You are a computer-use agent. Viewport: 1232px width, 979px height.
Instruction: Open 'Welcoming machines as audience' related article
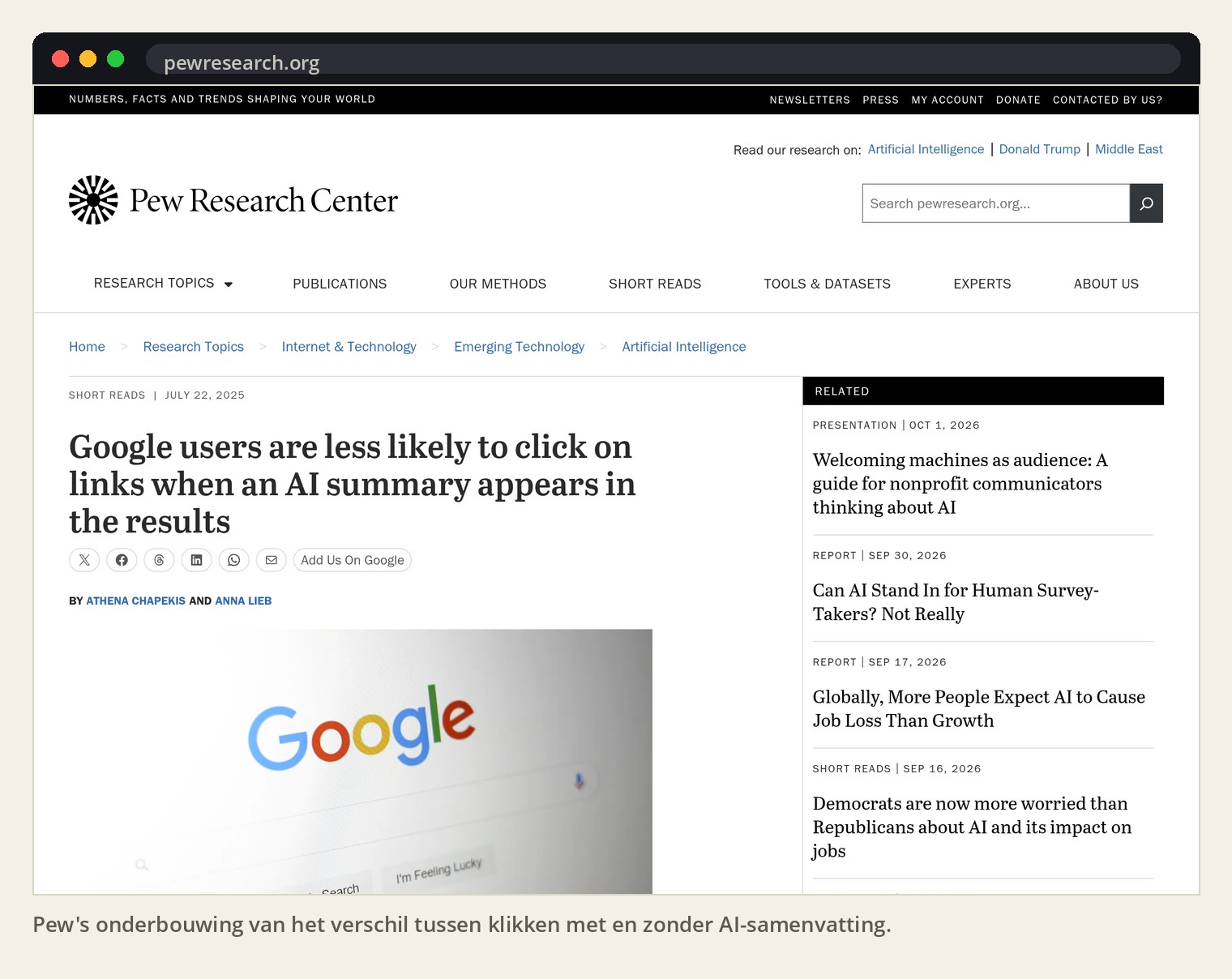960,484
